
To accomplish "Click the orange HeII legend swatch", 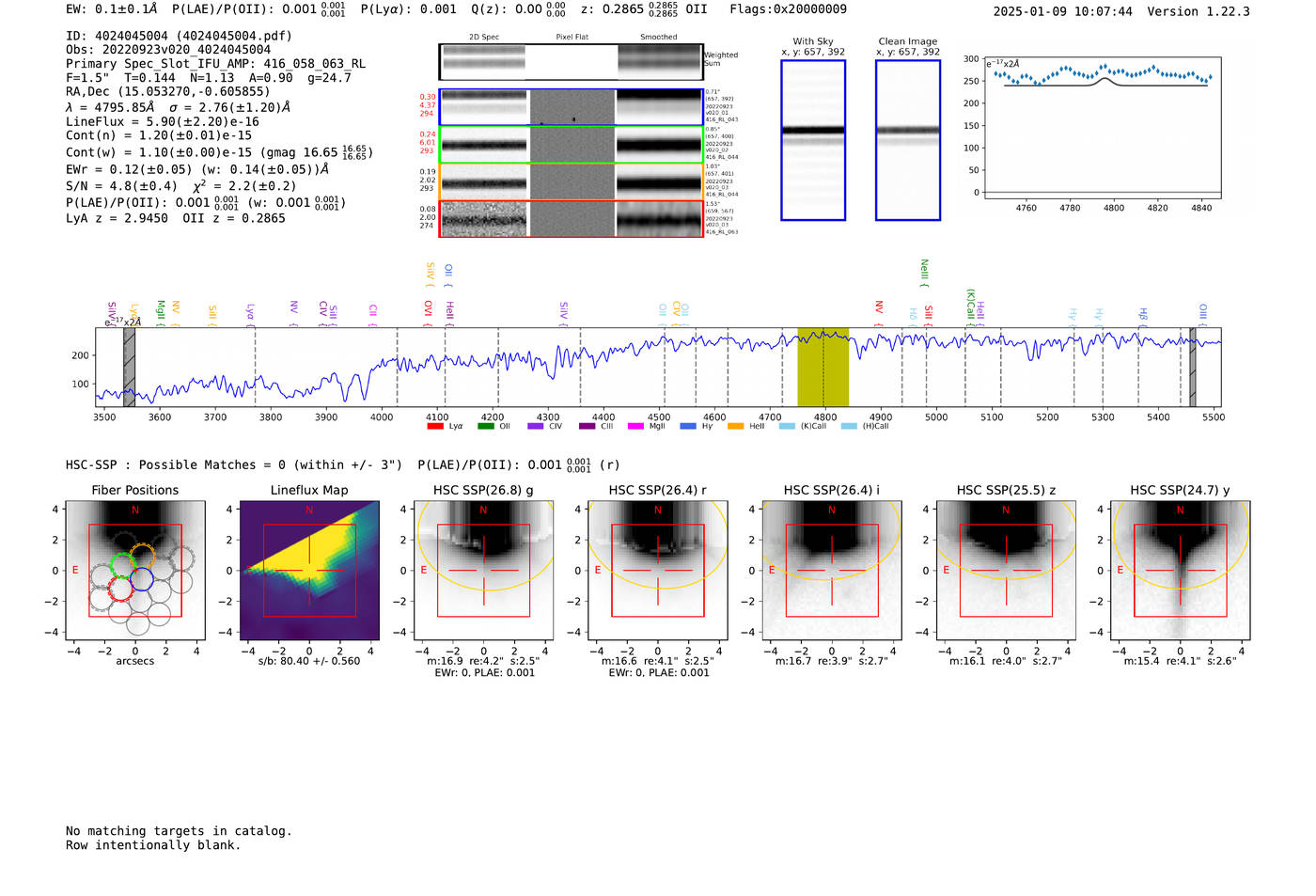I will (x=735, y=426).
